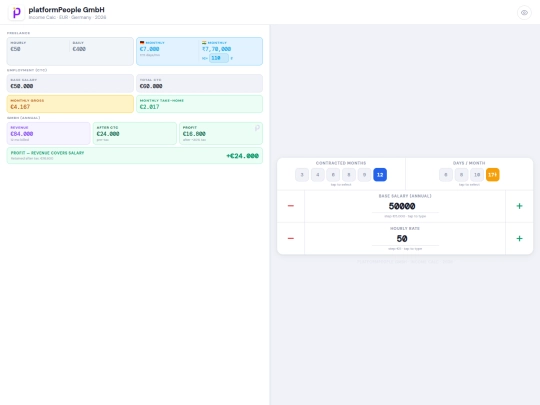This screenshot has width=540, height=405.
Task: Click the Indian flag icon
Action: pyautogui.click(x=204, y=43)
